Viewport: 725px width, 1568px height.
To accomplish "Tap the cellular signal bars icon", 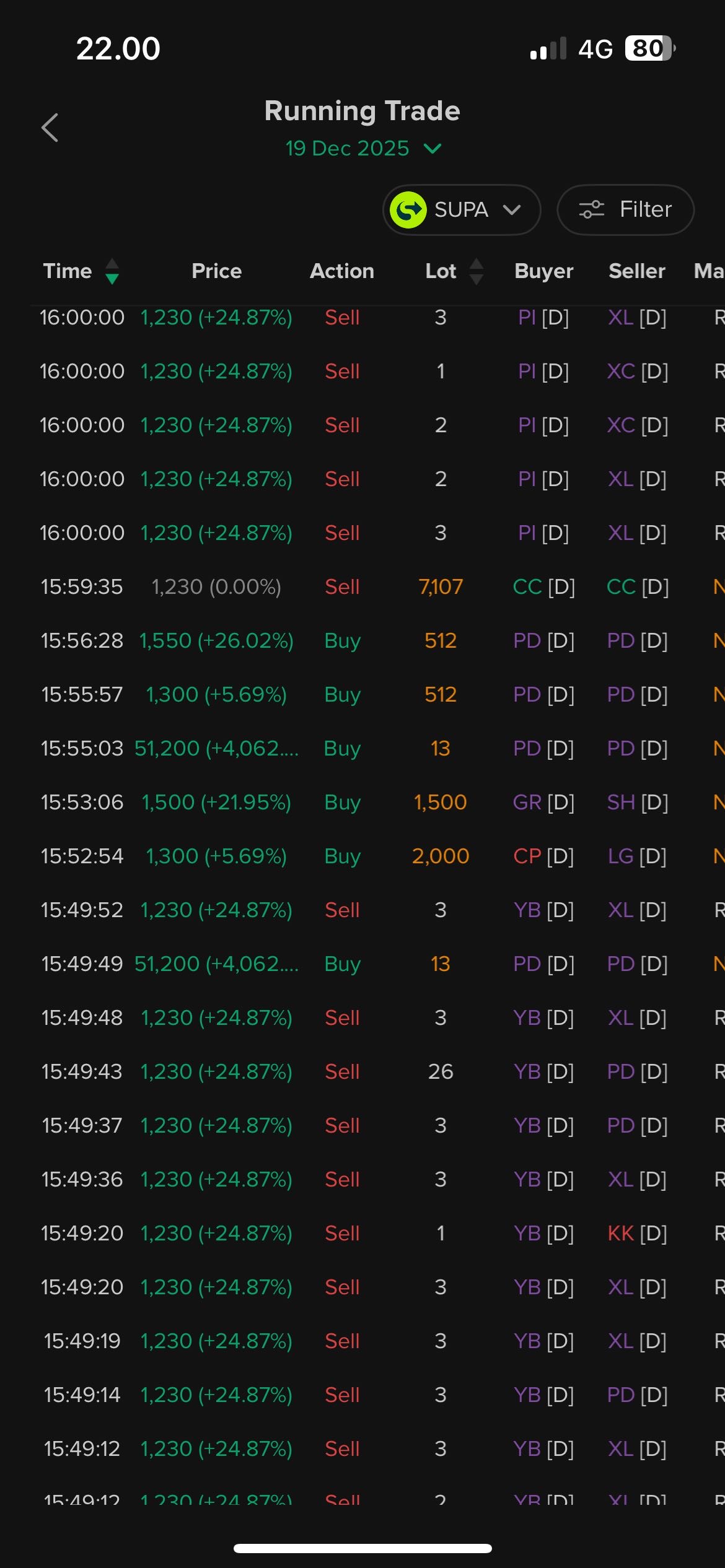I will pos(548,48).
